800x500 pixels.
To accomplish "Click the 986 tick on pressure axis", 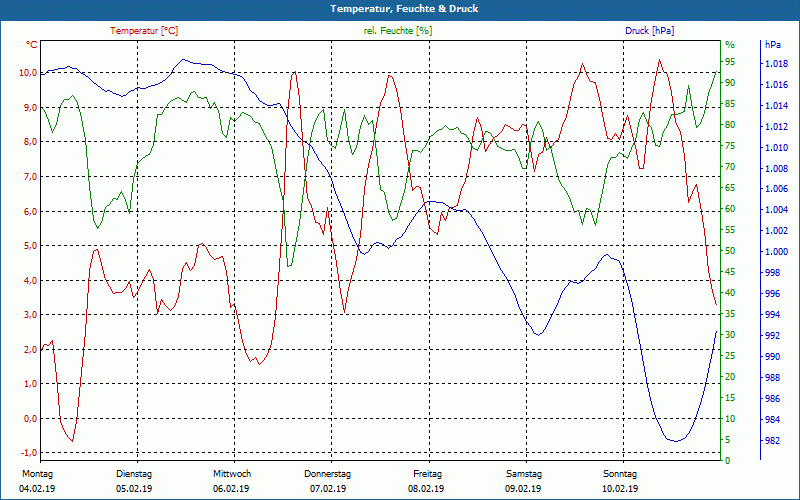I will pos(772,398).
